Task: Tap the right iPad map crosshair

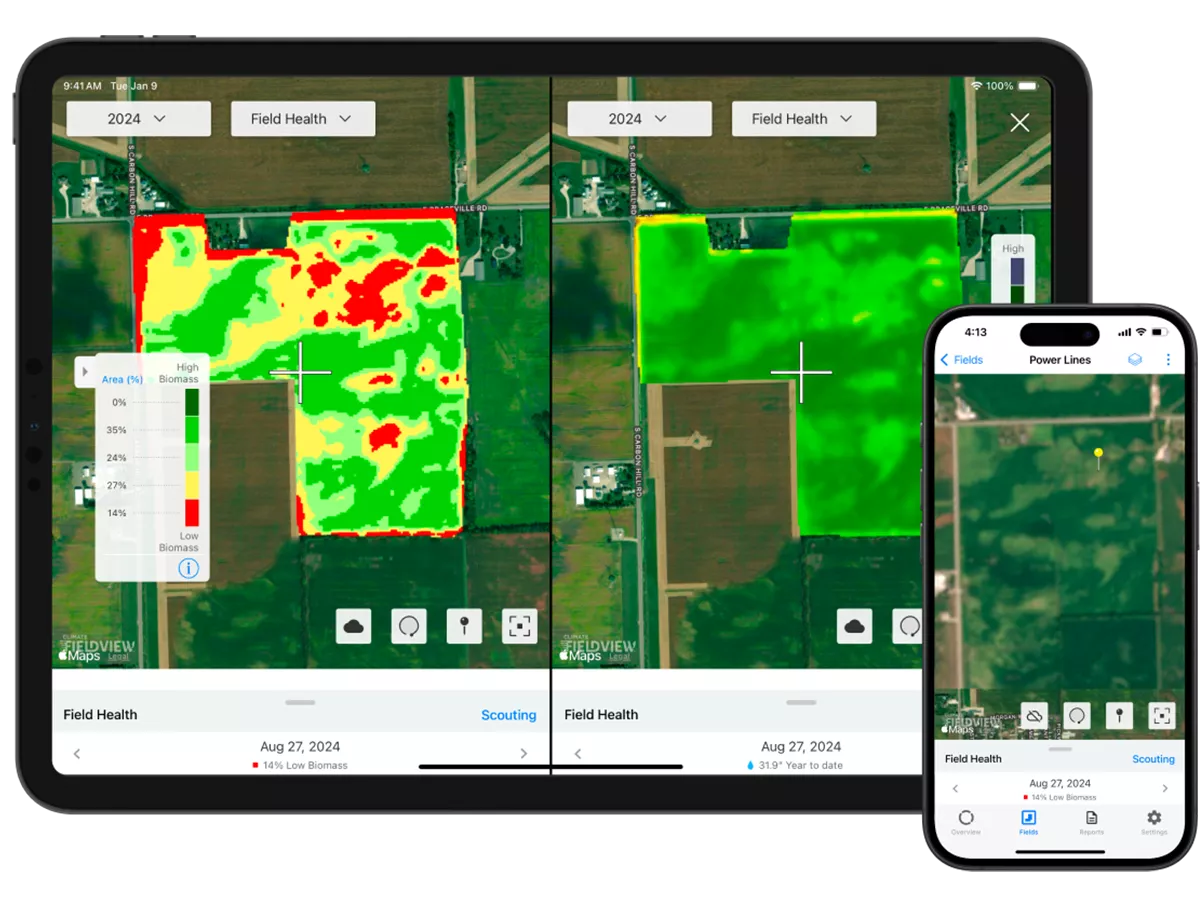Action: [801, 372]
